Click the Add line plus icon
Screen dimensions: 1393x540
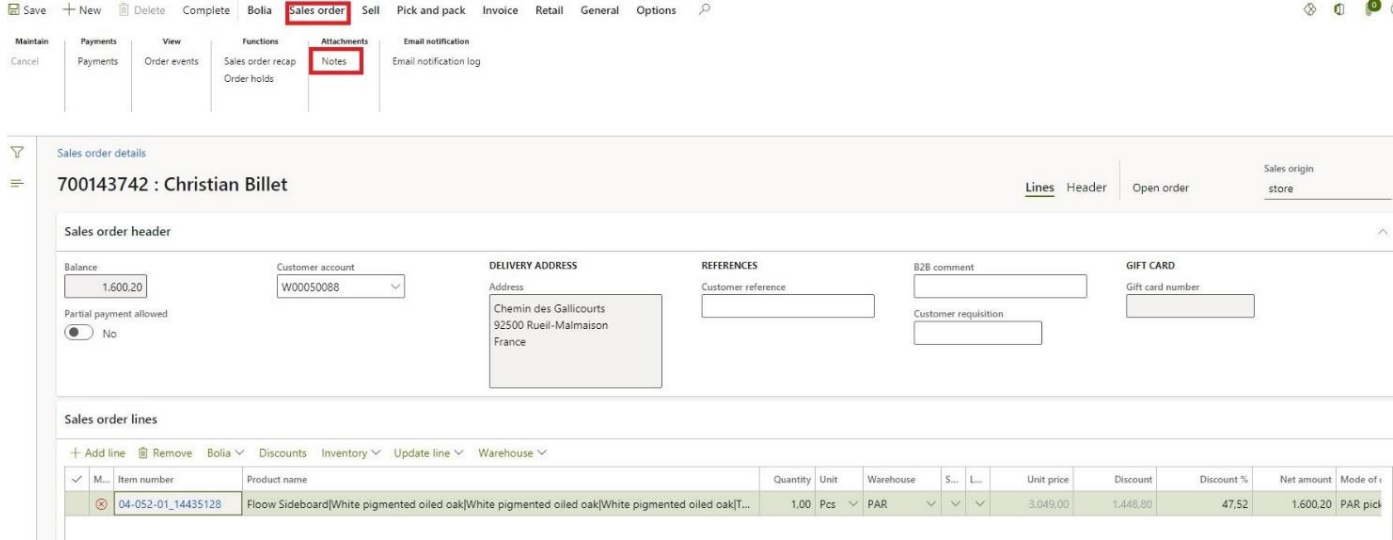pos(74,453)
